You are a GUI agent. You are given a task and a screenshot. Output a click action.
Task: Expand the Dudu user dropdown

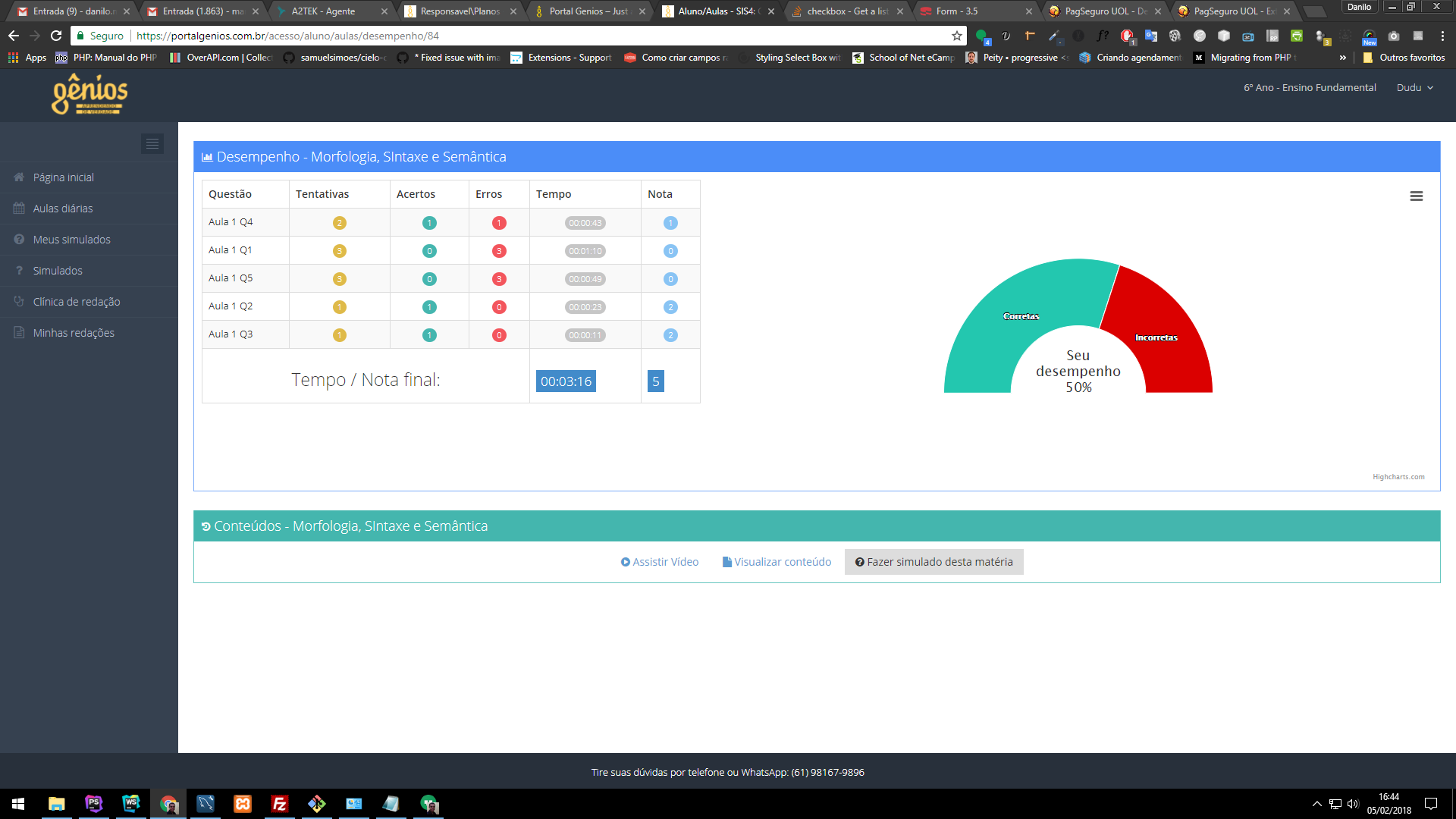1414,88
